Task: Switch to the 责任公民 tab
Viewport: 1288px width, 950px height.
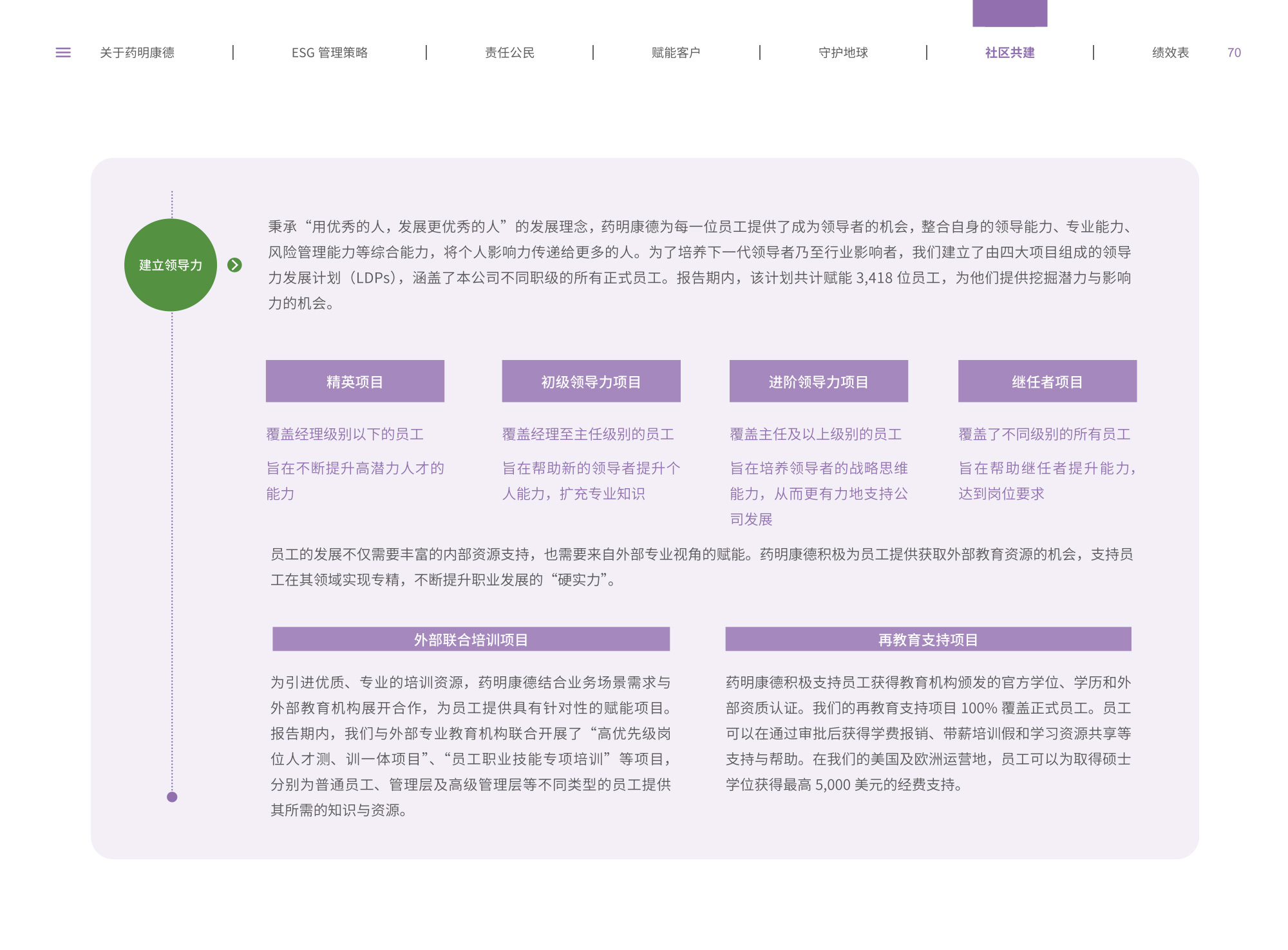Action: coord(509,53)
